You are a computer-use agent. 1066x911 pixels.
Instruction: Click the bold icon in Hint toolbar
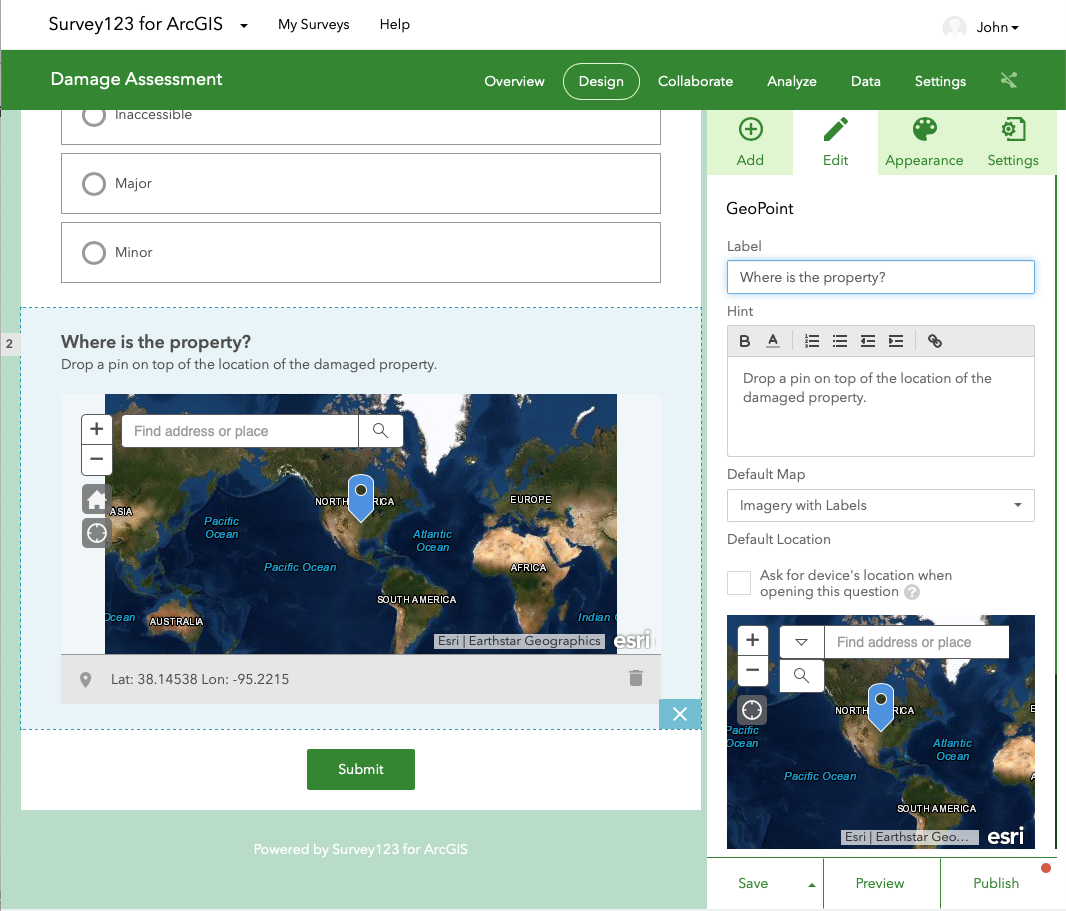745,341
